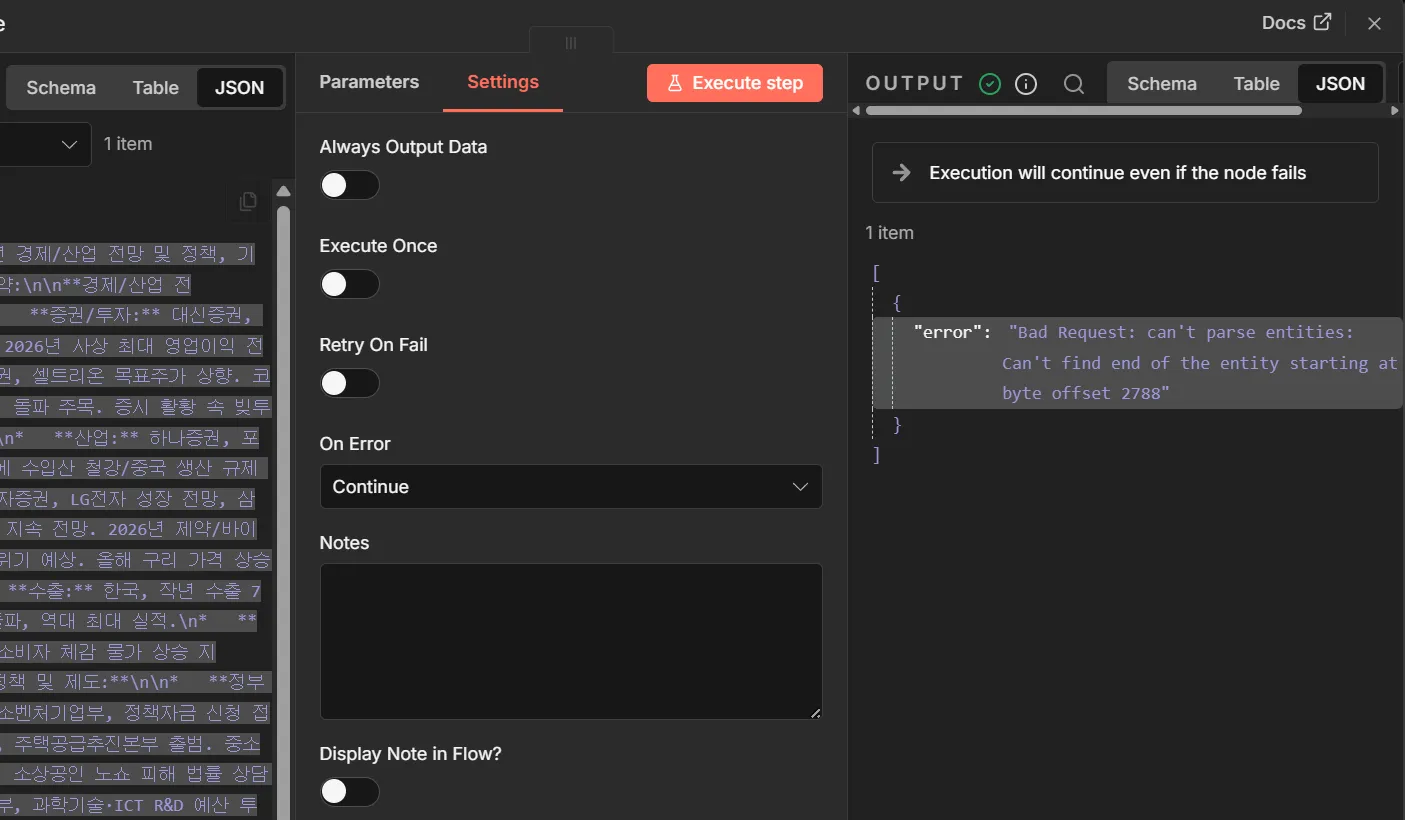Toggle Always Output Data switch
The image size is (1405, 820).
click(349, 185)
